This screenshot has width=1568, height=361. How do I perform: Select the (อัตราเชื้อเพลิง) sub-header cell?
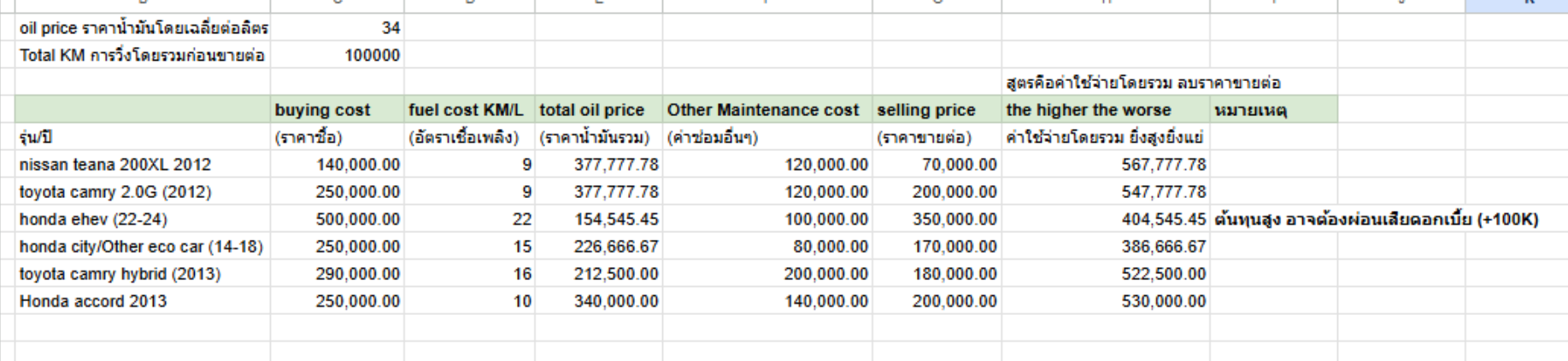tap(470, 137)
